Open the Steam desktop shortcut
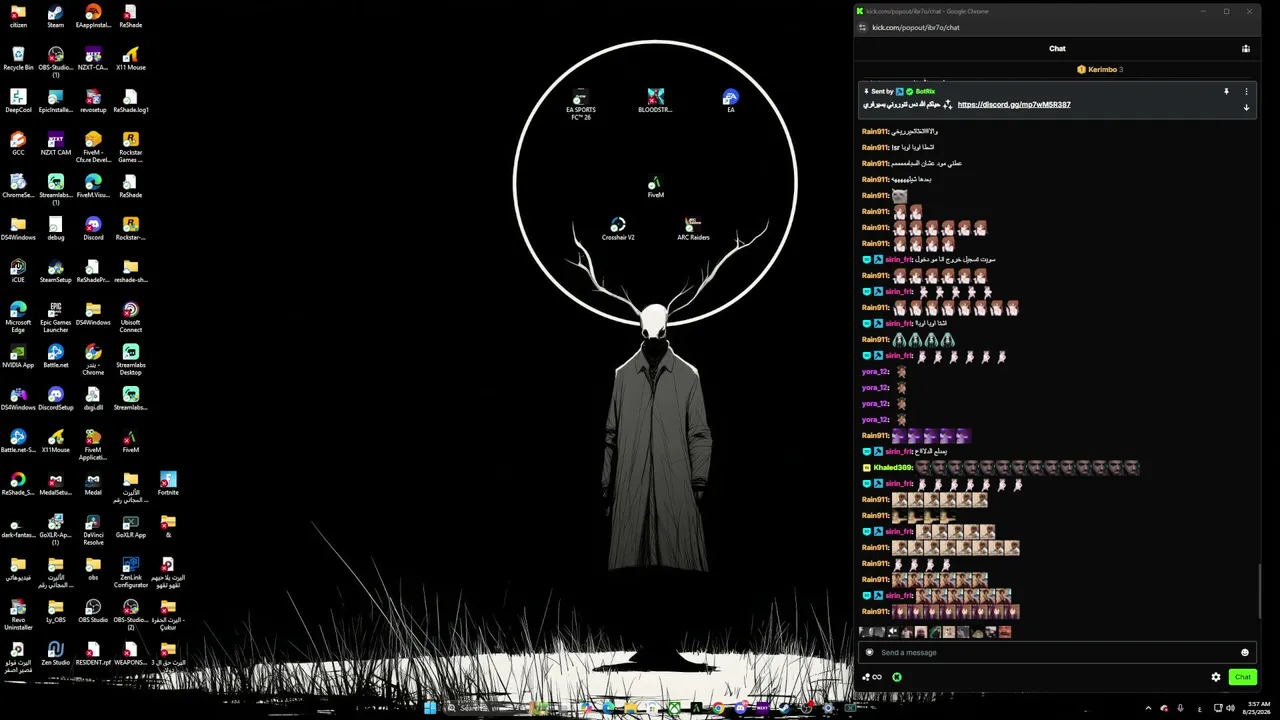Viewport: 1280px width, 720px height. 56,16
